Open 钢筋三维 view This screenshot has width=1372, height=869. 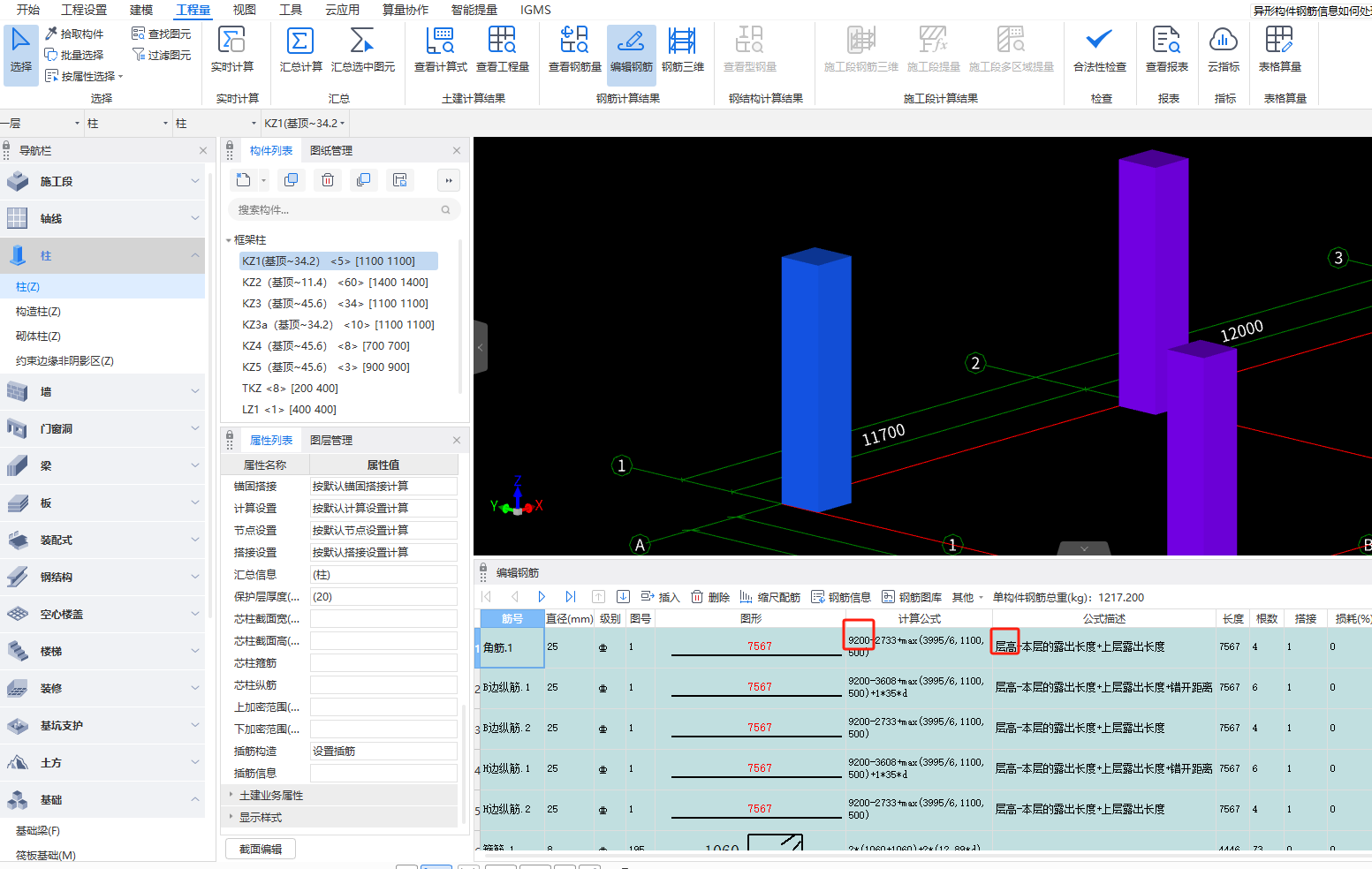pyautogui.click(x=682, y=50)
